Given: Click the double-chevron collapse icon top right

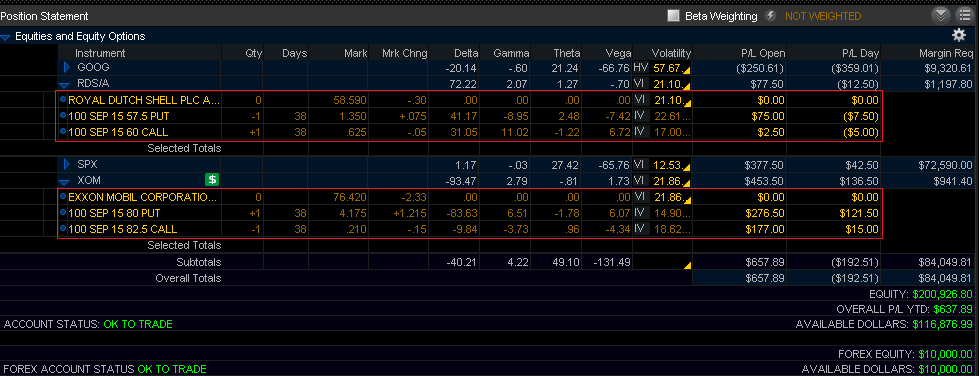Looking at the screenshot, I should pyautogui.click(x=940, y=16).
